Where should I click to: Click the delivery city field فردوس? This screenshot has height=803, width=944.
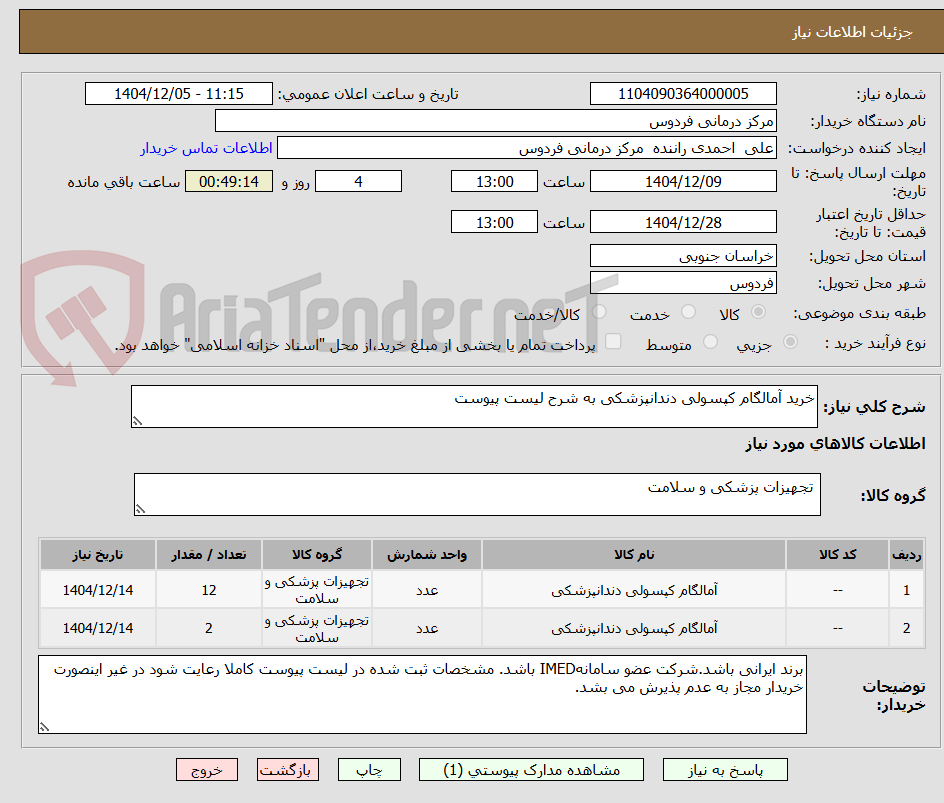[683, 283]
